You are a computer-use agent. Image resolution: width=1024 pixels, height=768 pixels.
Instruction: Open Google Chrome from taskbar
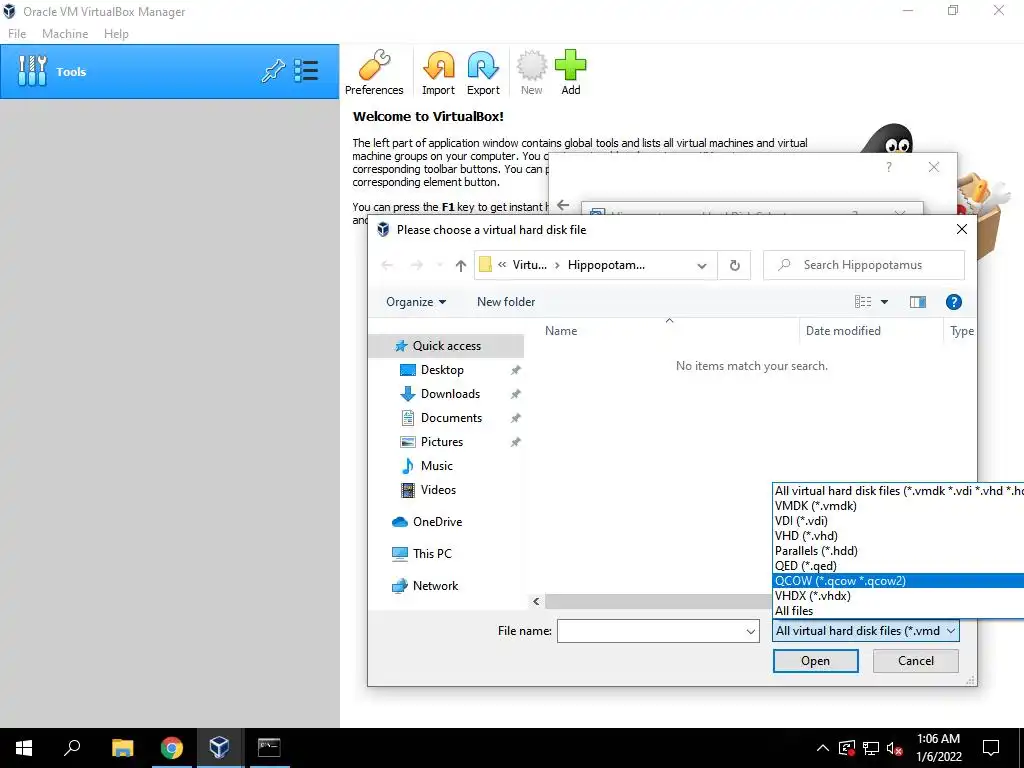(172, 748)
